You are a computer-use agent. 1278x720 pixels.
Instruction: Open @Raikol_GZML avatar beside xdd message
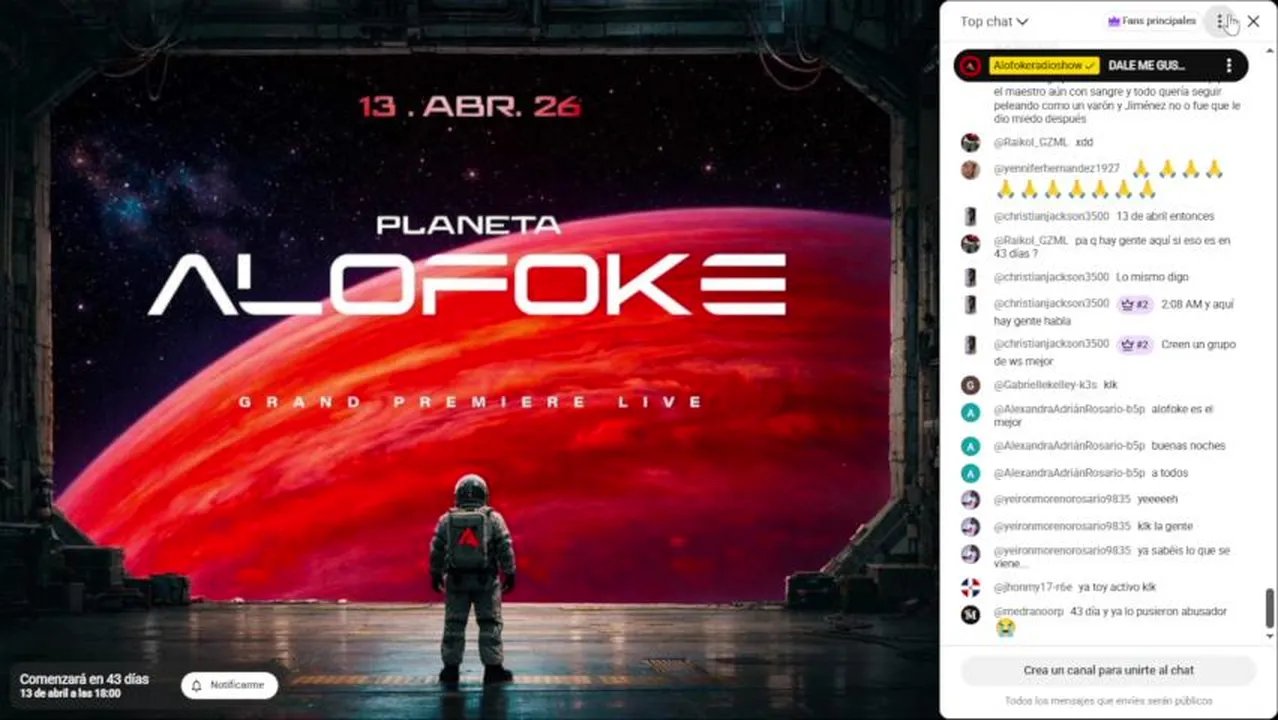(x=970, y=142)
